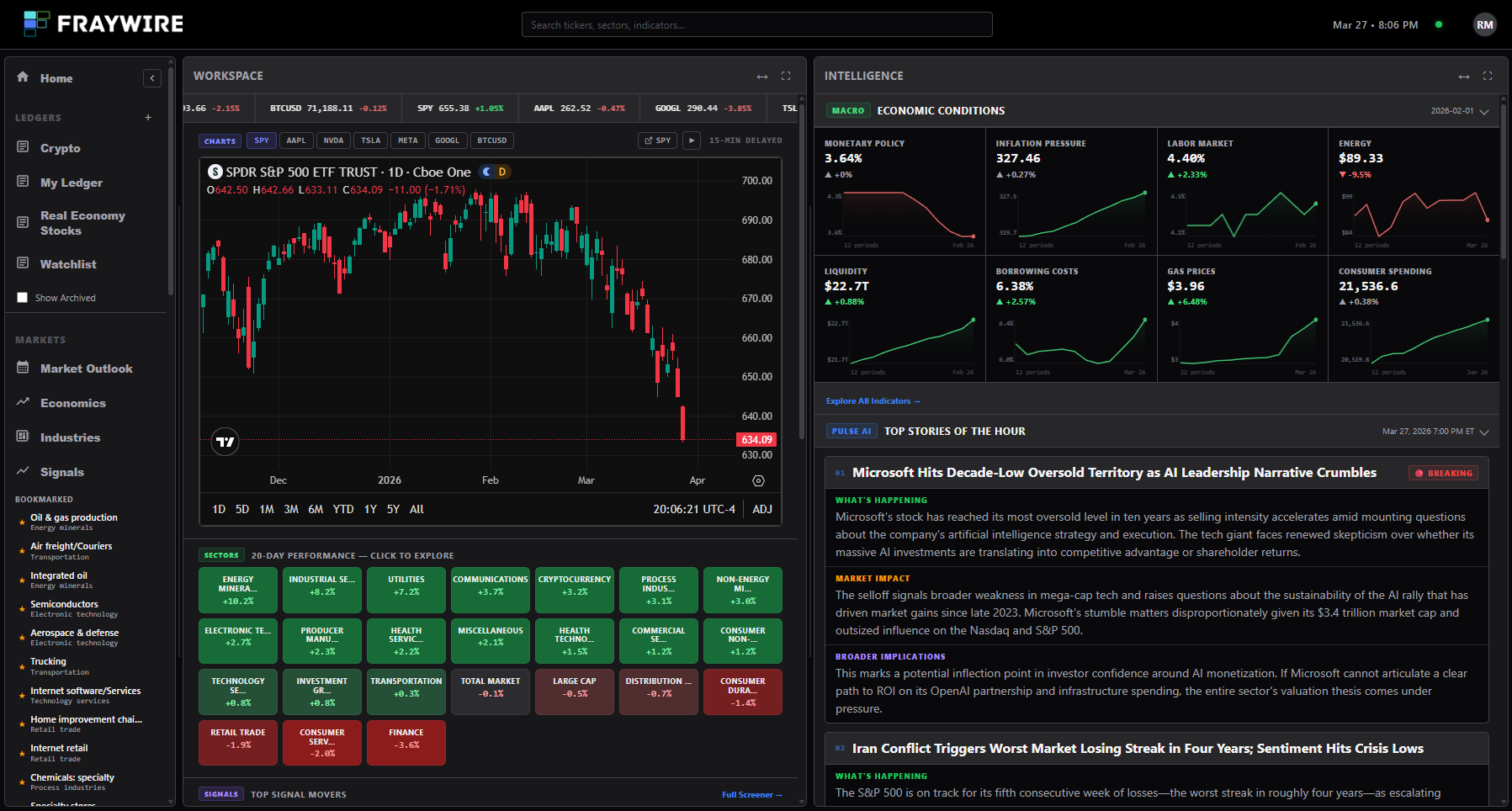Select the 5D chart range

point(242,509)
